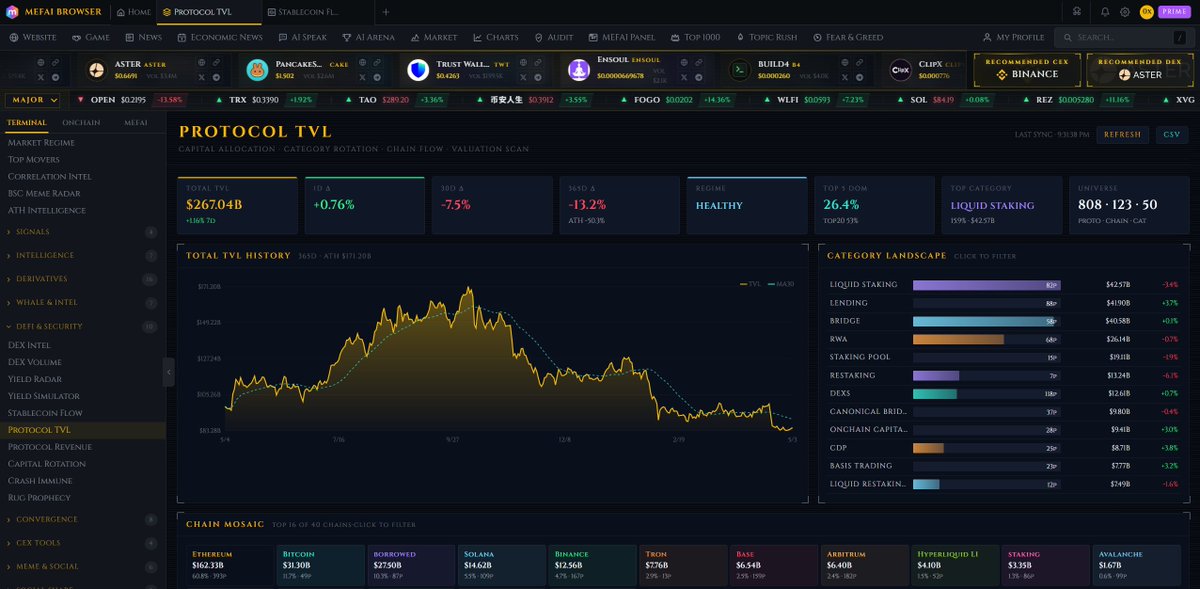Select the MEFAI sidebar tab
This screenshot has height=589, width=1200.
click(136, 122)
